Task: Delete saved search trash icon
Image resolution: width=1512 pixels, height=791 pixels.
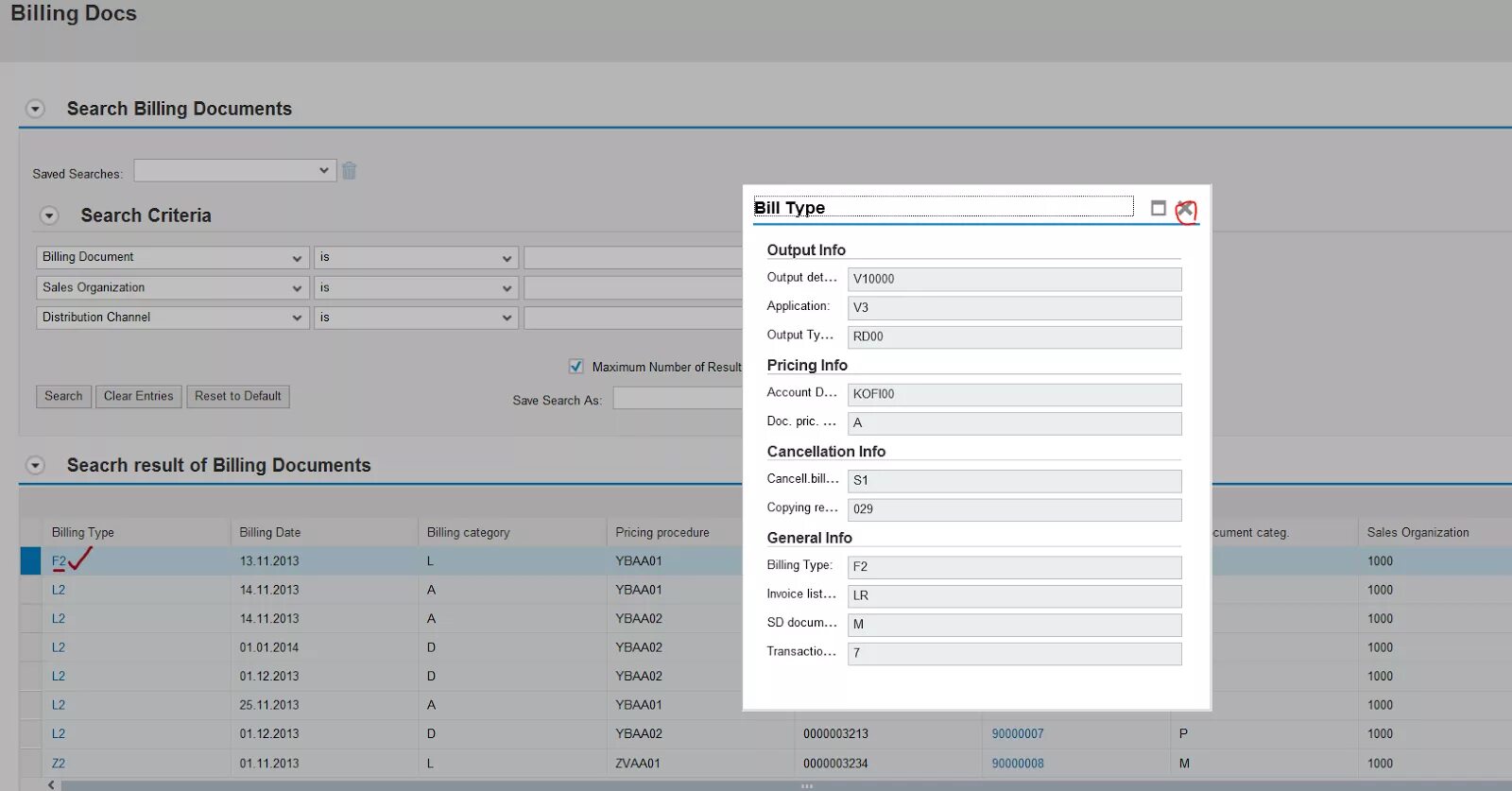Action: [x=349, y=171]
